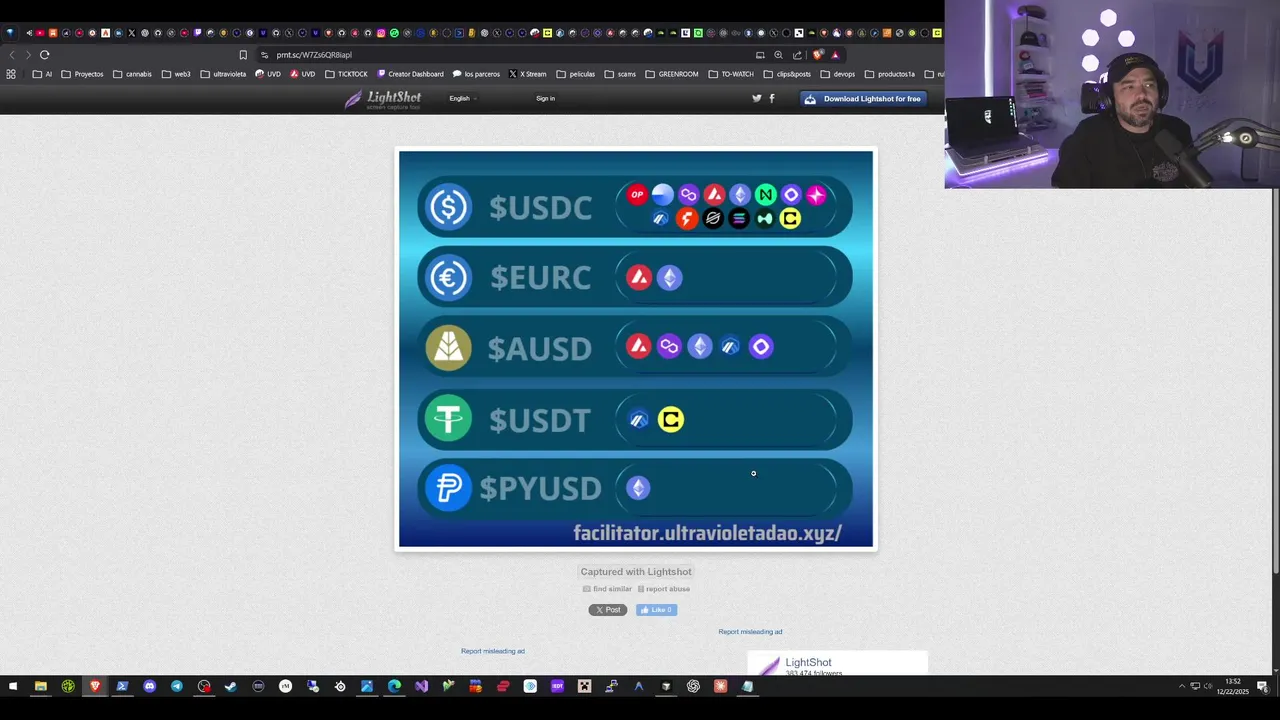Image resolution: width=1280 pixels, height=720 pixels.
Task: Open LightShot's Twitter bird icon
Action: (x=757, y=98)
